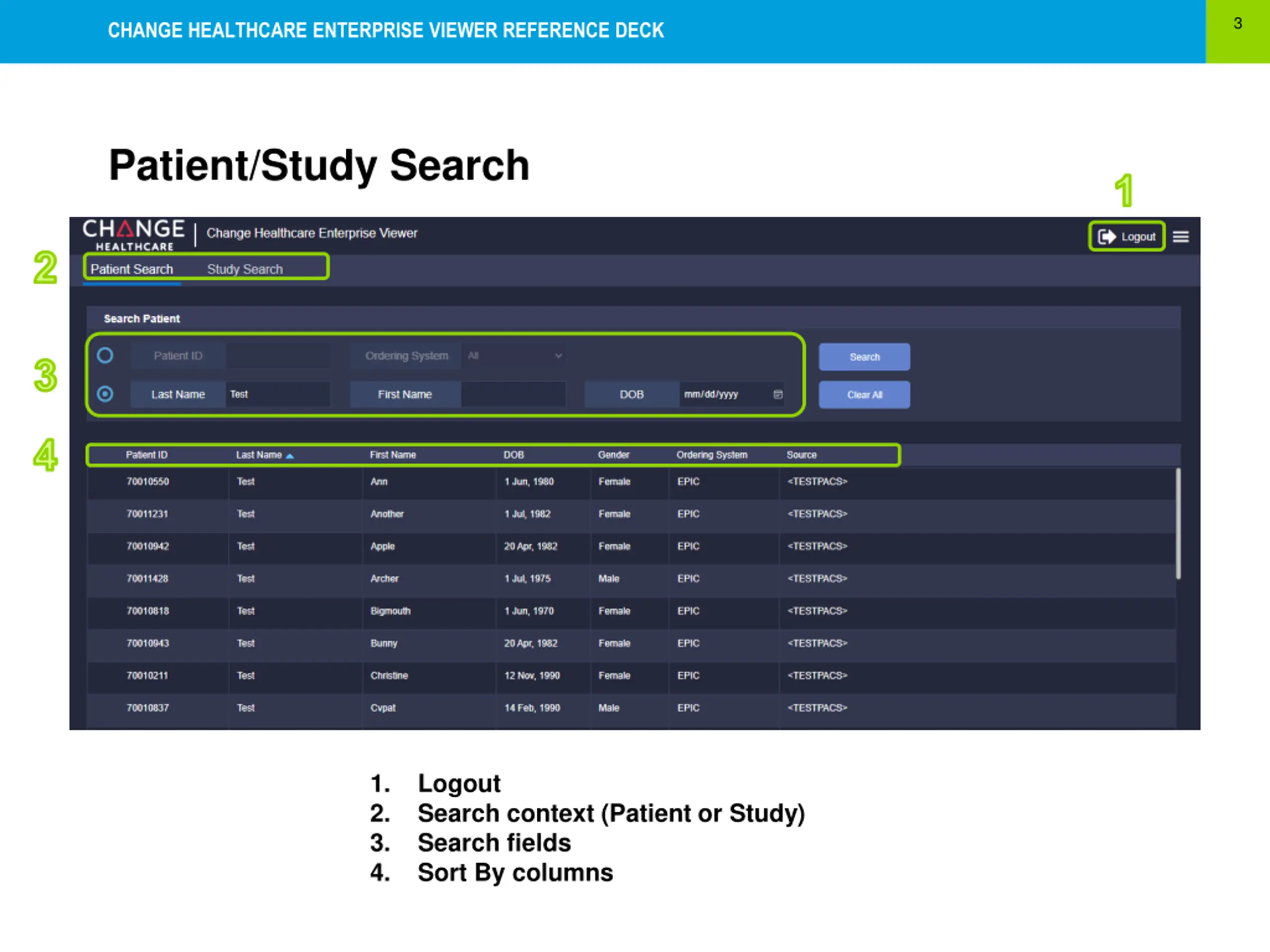1270x952 pixels.
Task: Click DOB 14 Feb, 1990
Action: [532, 708]
